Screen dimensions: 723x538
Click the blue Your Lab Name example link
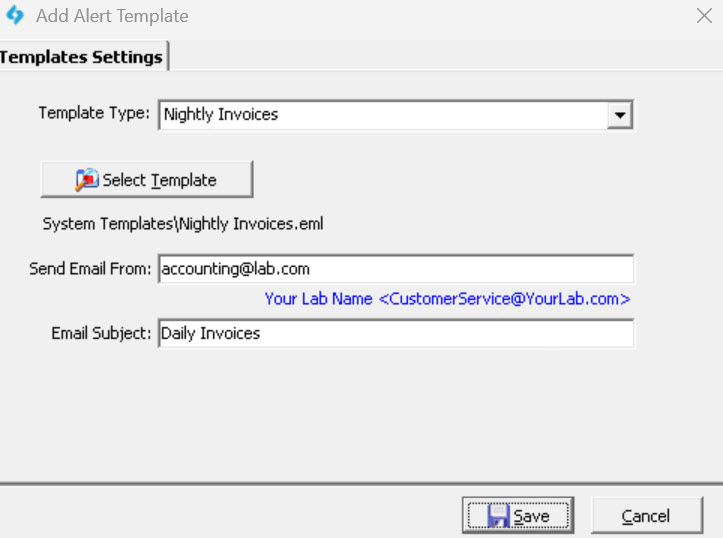pos(447,299)
